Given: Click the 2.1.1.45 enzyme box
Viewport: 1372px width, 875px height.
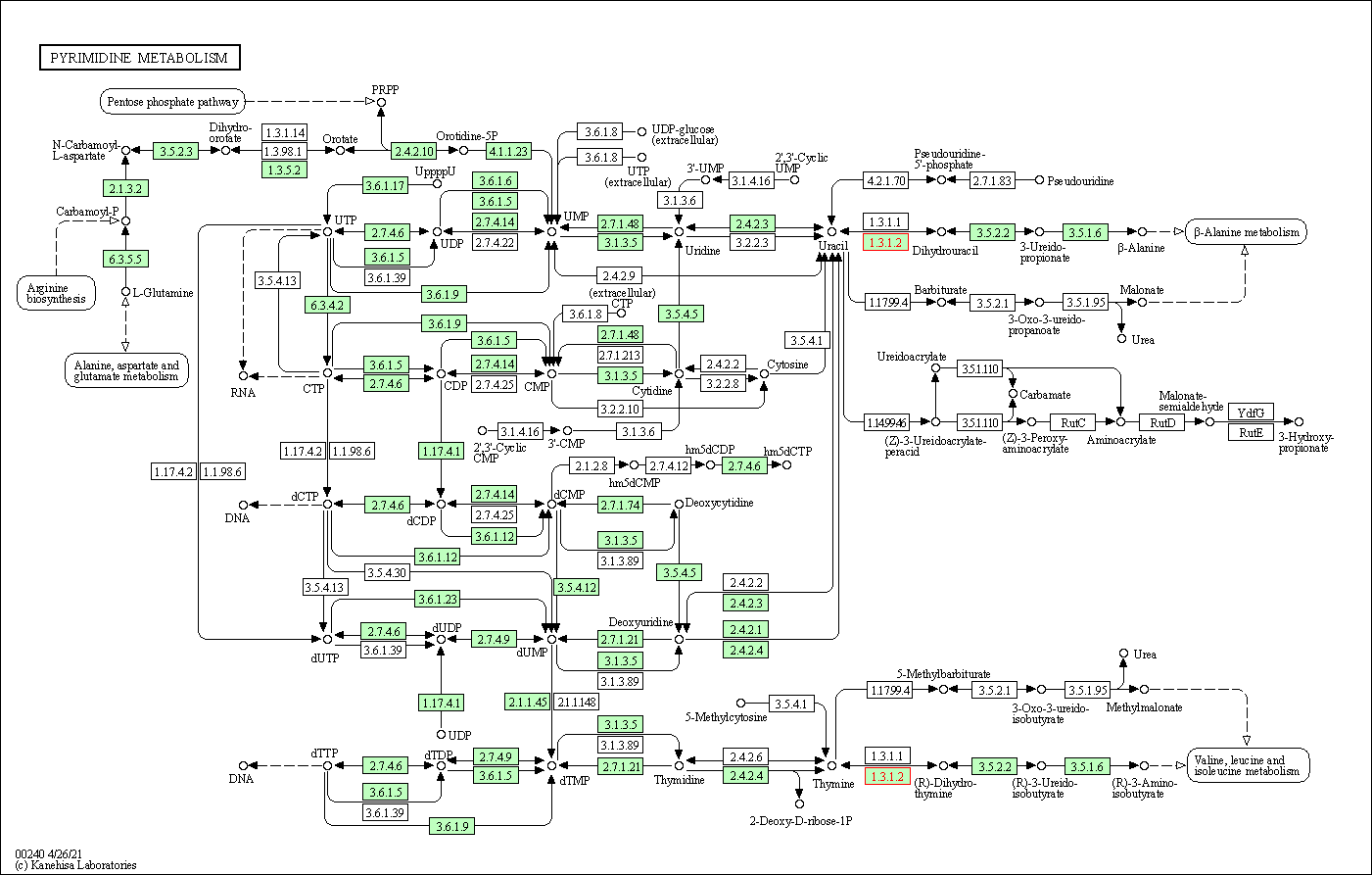Looking at the screenshot, I should [x=527, y=702].
